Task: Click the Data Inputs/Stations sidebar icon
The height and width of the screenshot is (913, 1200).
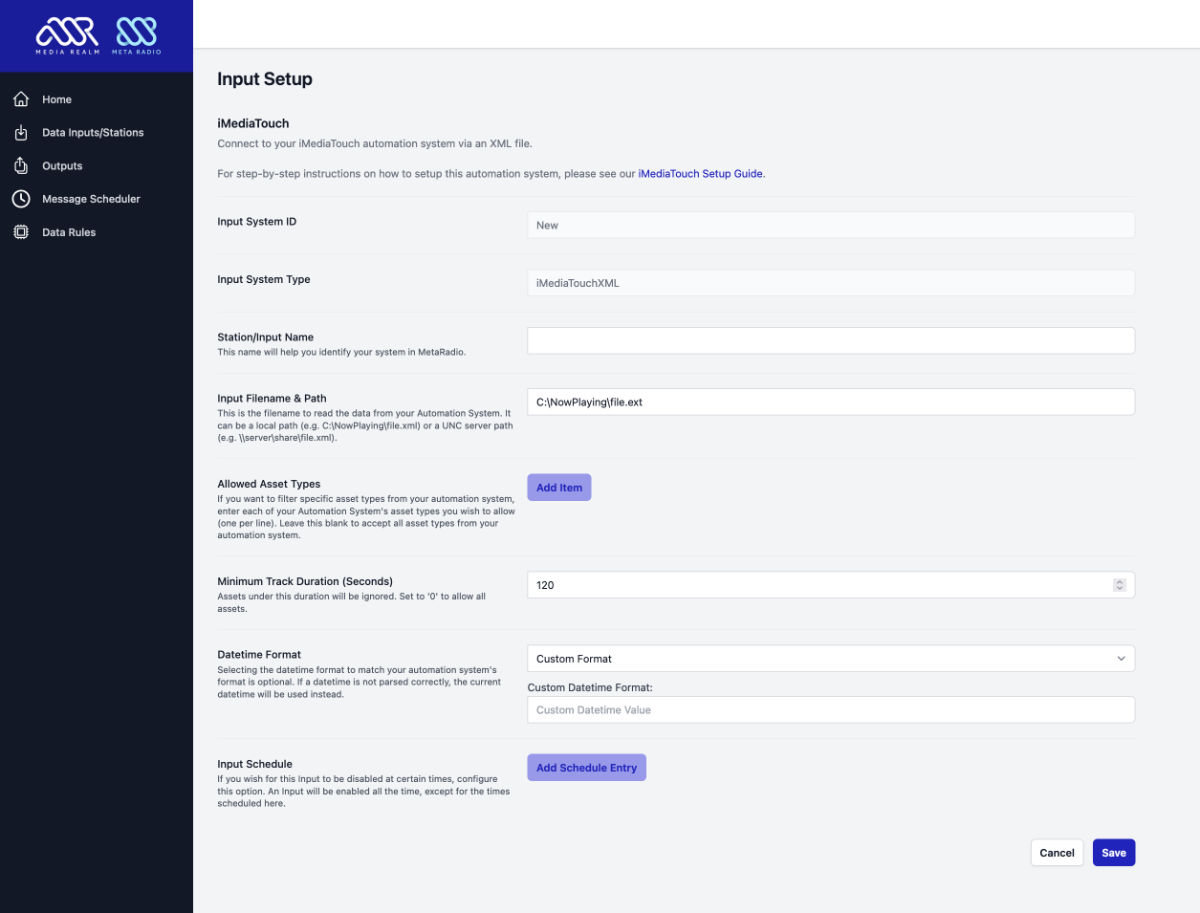Action: coord(21,132)
